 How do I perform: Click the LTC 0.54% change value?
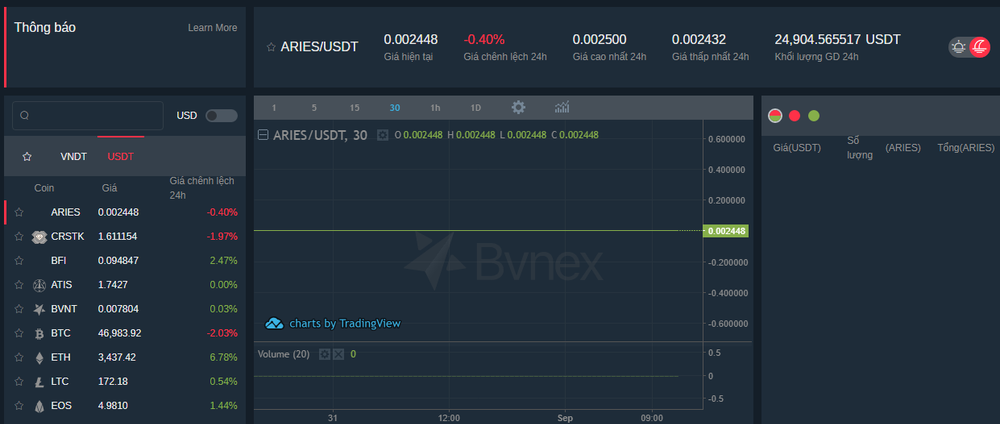223,382
